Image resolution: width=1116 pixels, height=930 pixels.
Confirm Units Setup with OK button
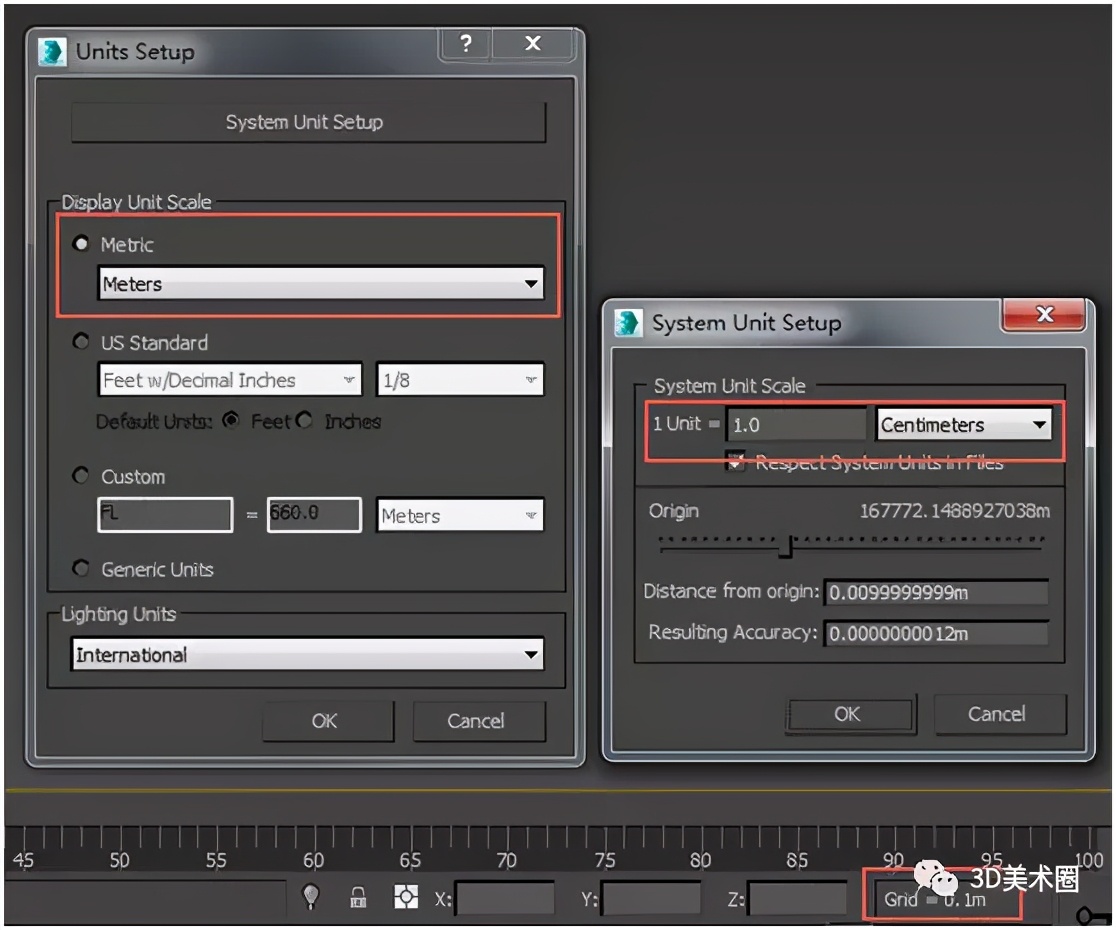click(326, 721)
